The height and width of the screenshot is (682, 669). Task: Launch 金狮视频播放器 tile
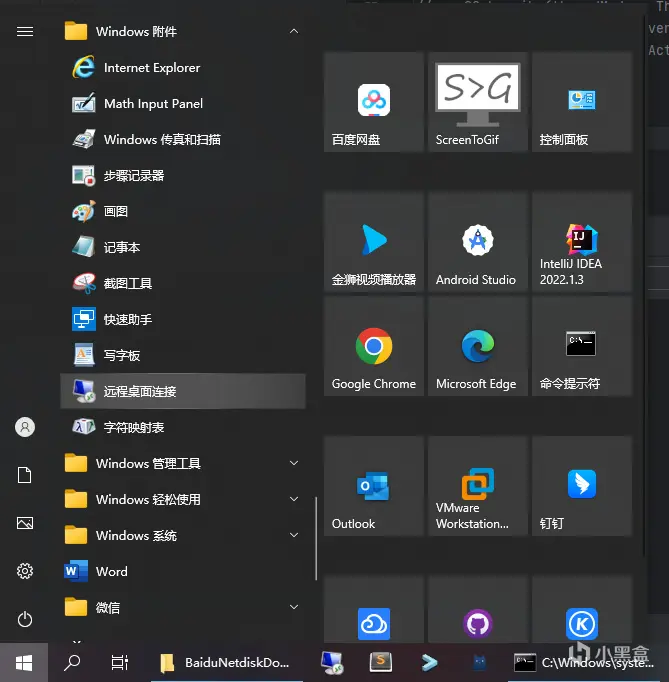(x=374, y=242)
